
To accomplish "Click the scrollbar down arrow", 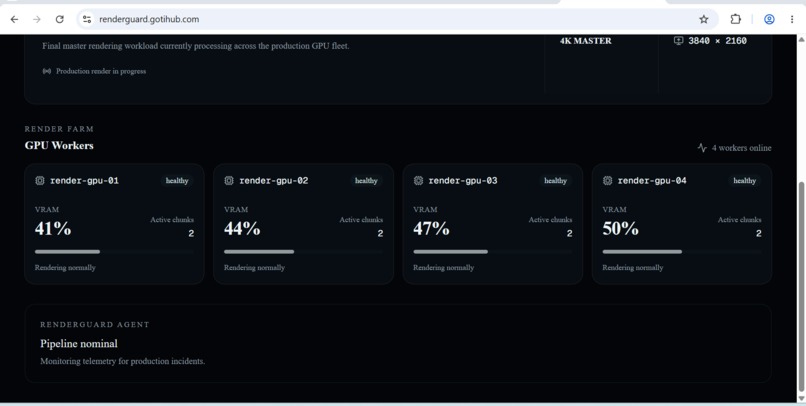I will (801, 398).
